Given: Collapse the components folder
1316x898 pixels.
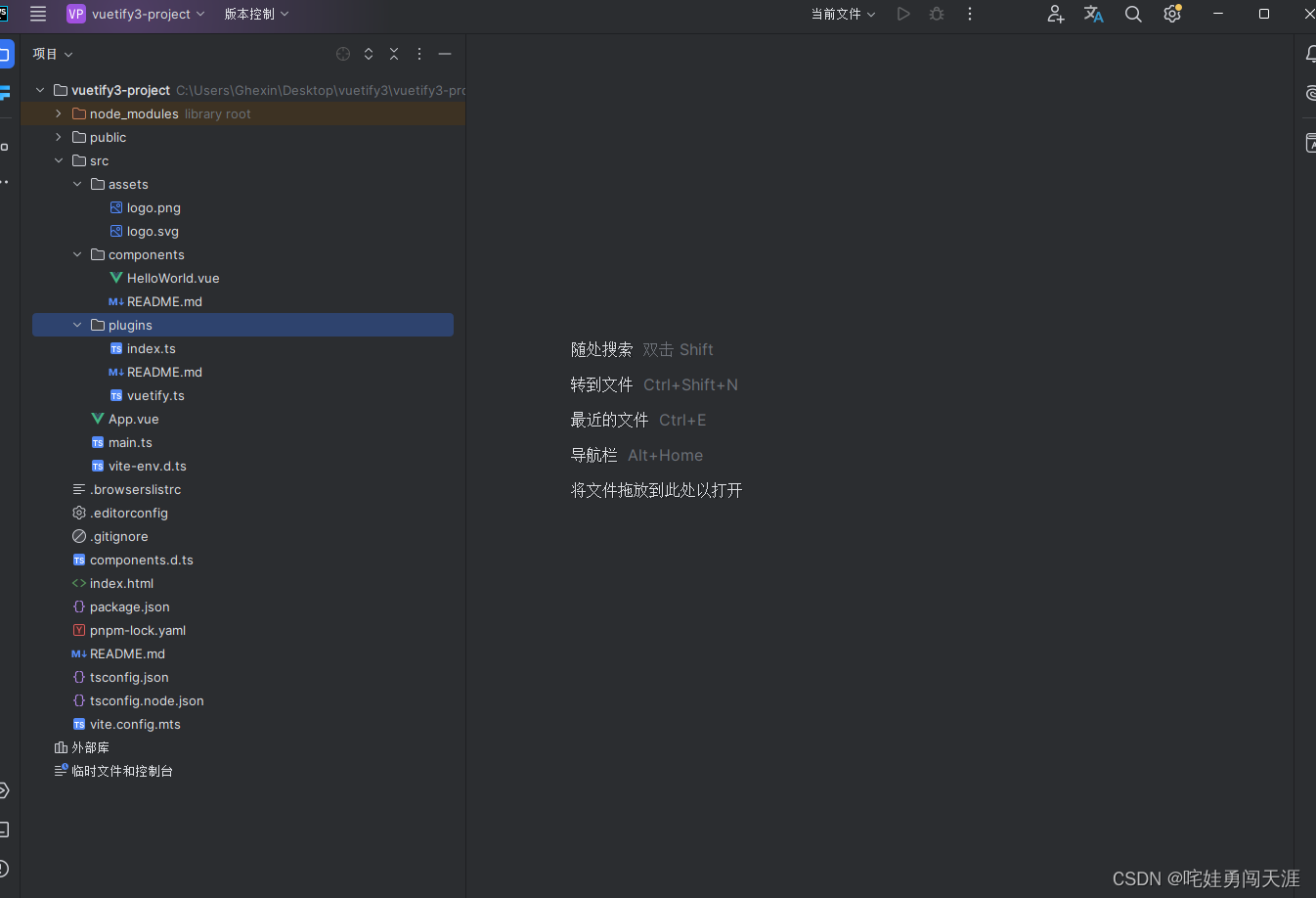Looking at the screenshot, I should point(77,254).
